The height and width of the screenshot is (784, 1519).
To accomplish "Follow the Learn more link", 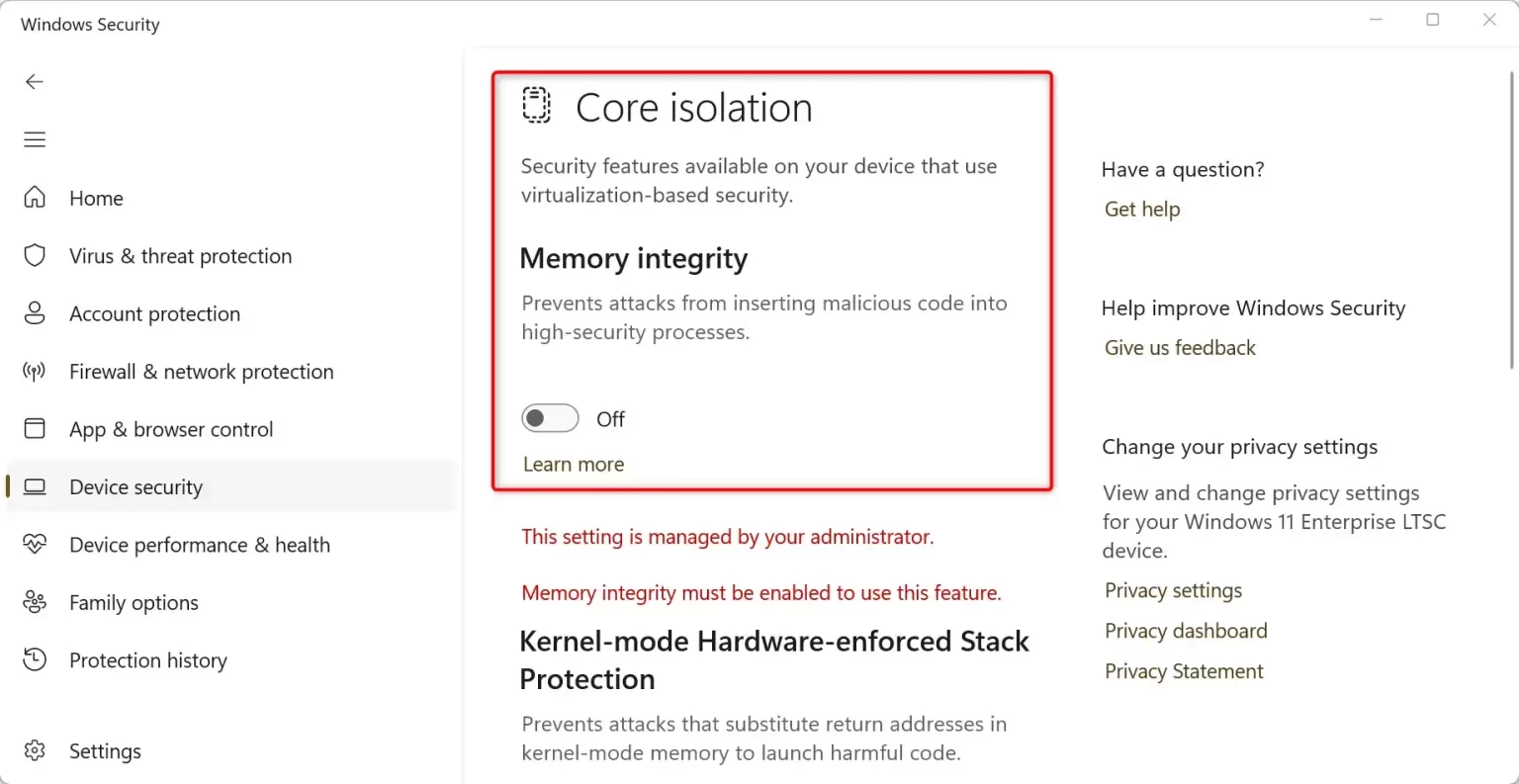I will tap(574, 465).
